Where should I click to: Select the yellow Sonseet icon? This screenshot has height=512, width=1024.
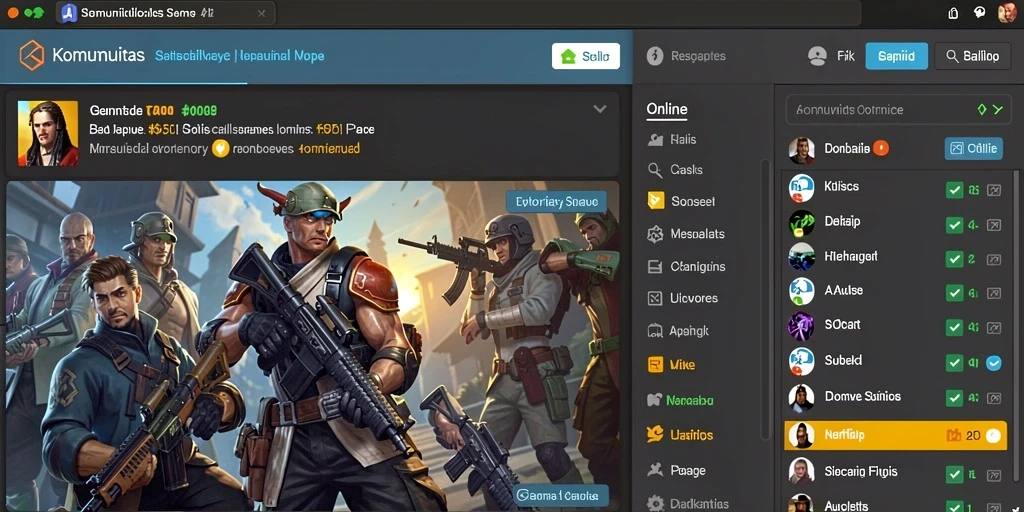pyautogui.click(x=655, y=200)
